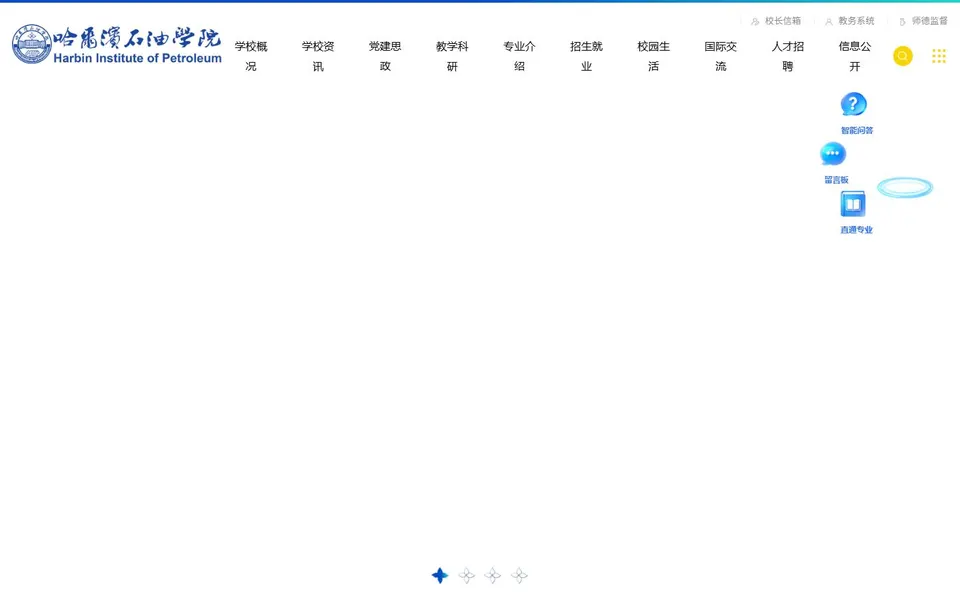Open the 留言板 chat bubble icon
The height and width of the screenshot is (600, 960).
[833, 154]
